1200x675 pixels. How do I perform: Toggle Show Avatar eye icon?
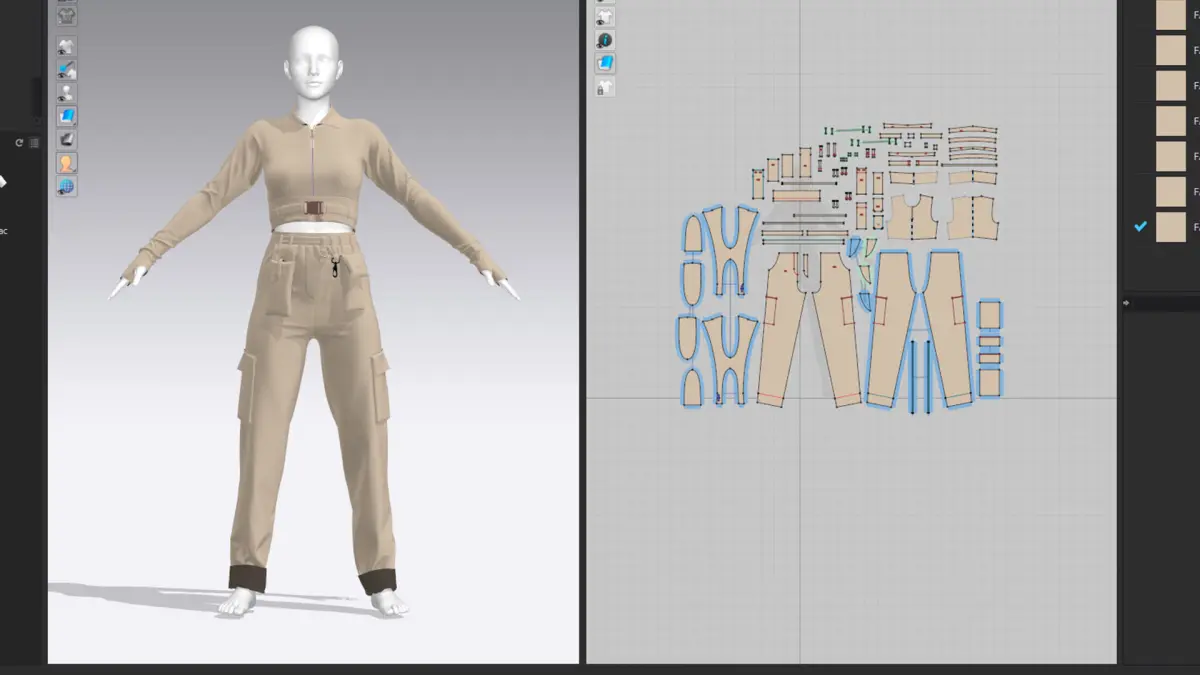tap(67, 93)
